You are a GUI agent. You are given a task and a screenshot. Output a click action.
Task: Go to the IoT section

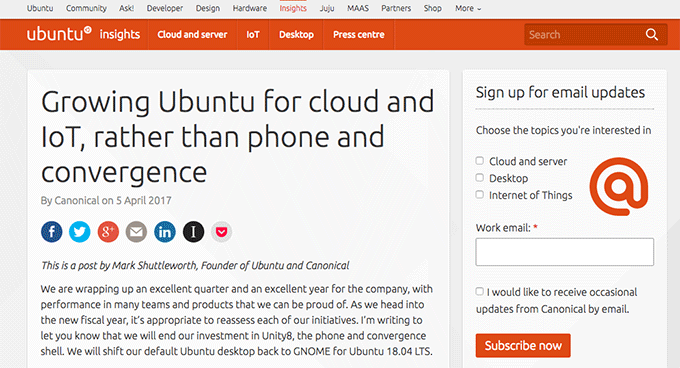pos(253,35)
